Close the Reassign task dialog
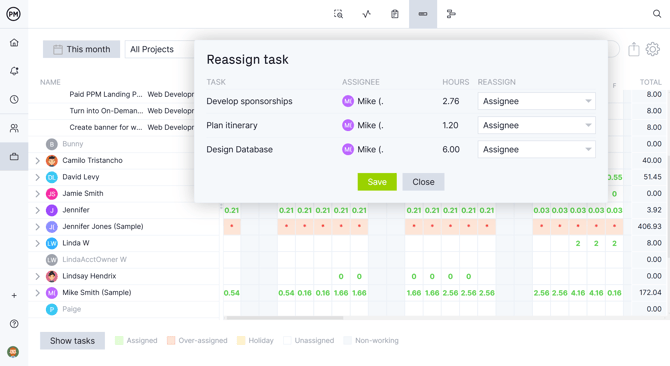 click(x=423, y=182)
